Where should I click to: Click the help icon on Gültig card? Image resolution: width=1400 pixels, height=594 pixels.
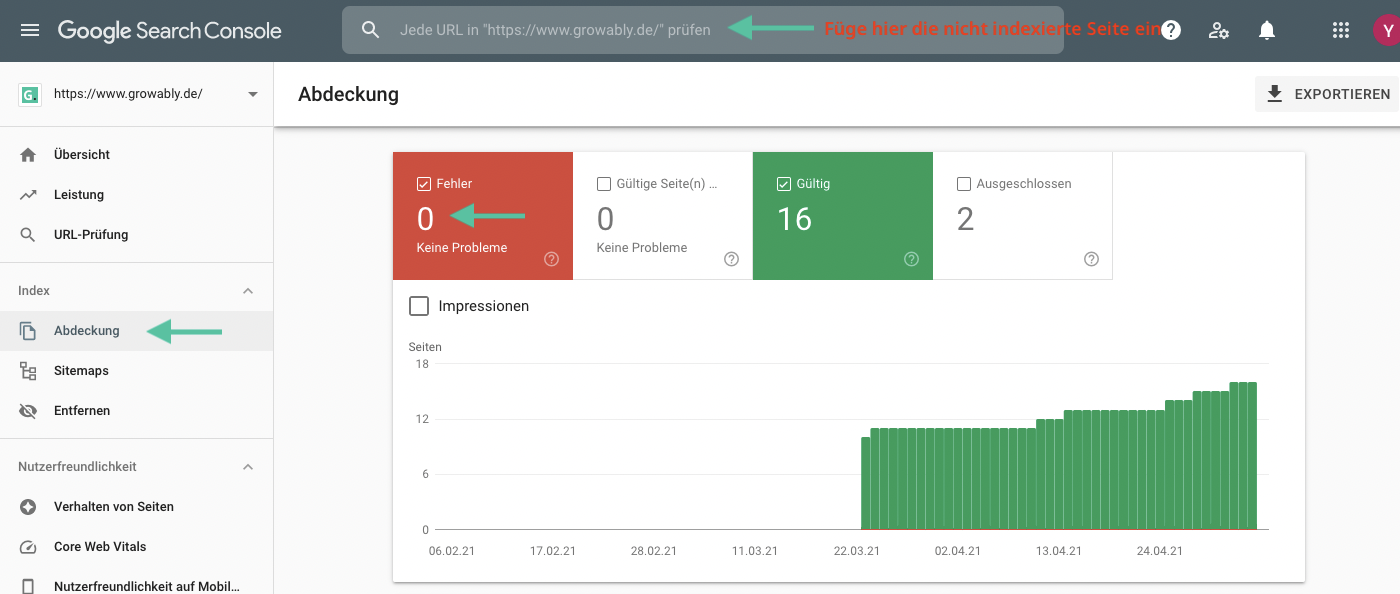pyautogui.click(x=911, y=259)
